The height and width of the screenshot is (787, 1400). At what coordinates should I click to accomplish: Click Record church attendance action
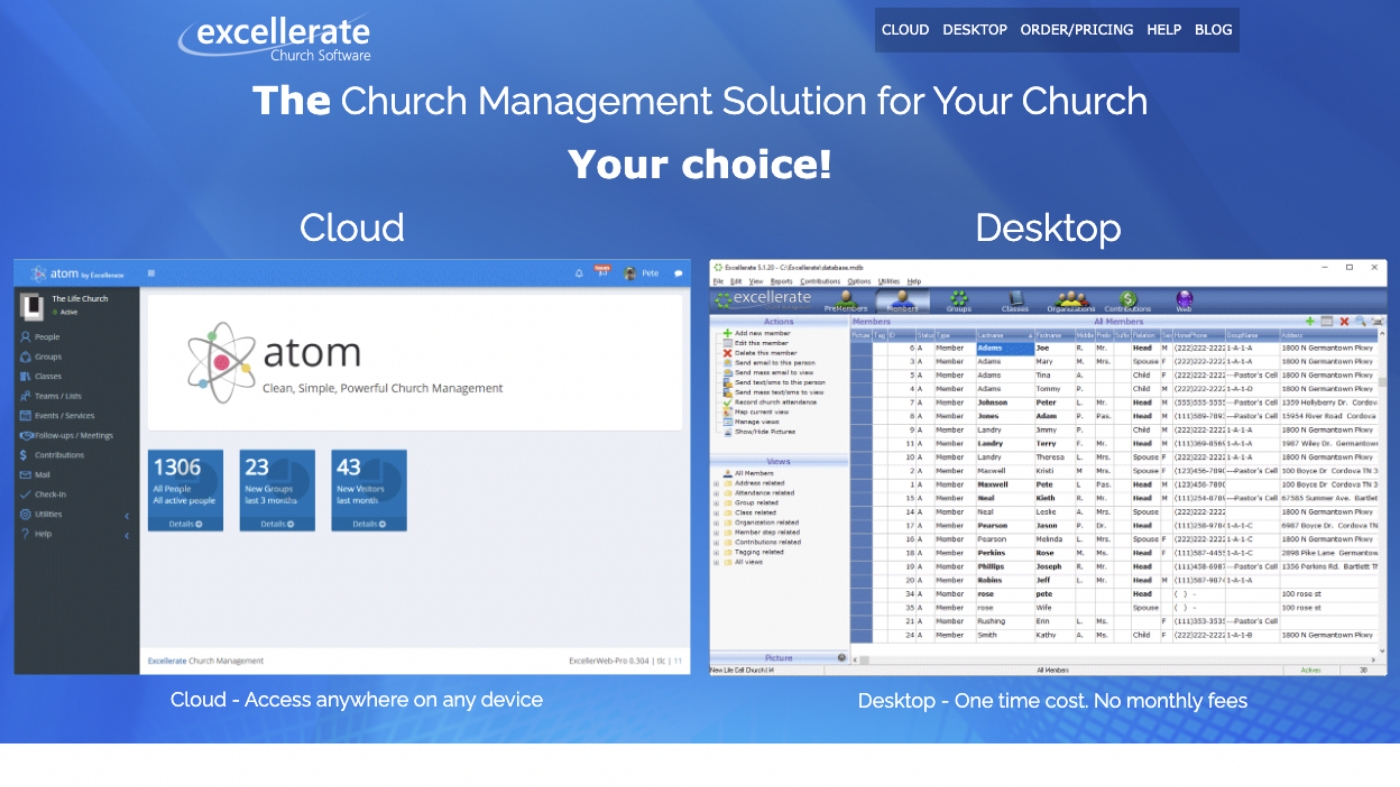(769, 402)
